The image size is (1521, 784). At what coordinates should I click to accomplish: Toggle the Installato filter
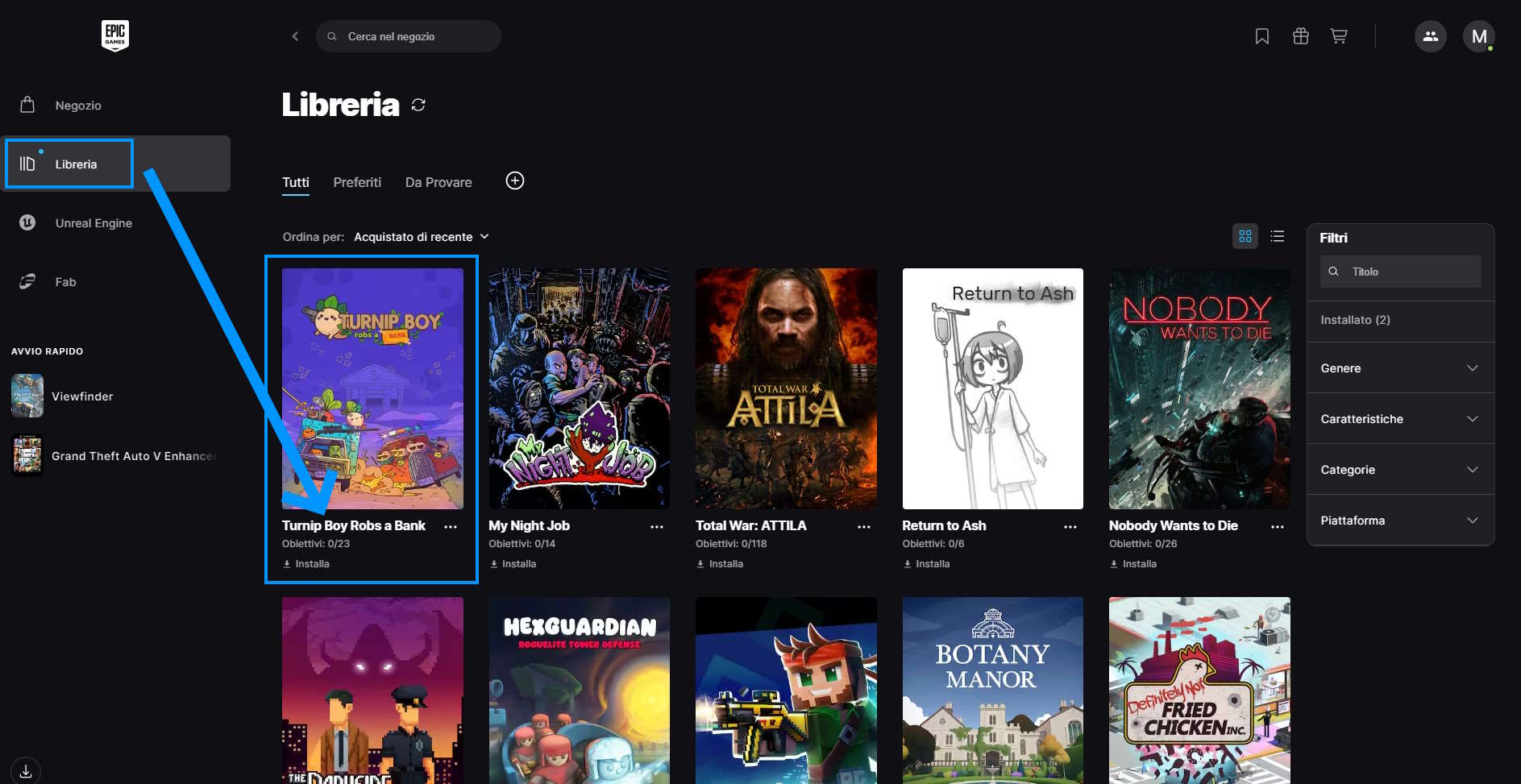point(1355,320)
